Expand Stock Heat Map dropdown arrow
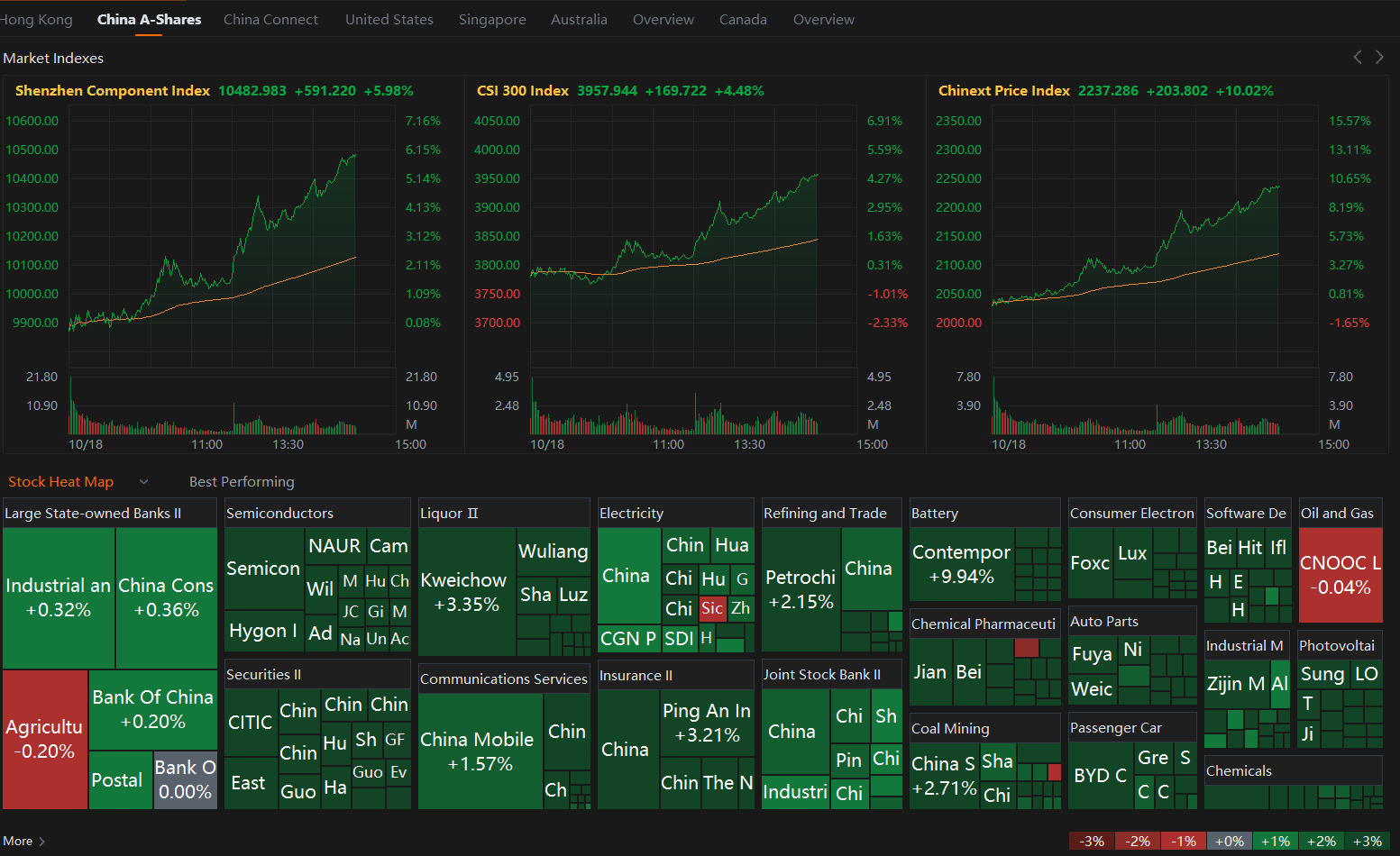 click(143, 482)
